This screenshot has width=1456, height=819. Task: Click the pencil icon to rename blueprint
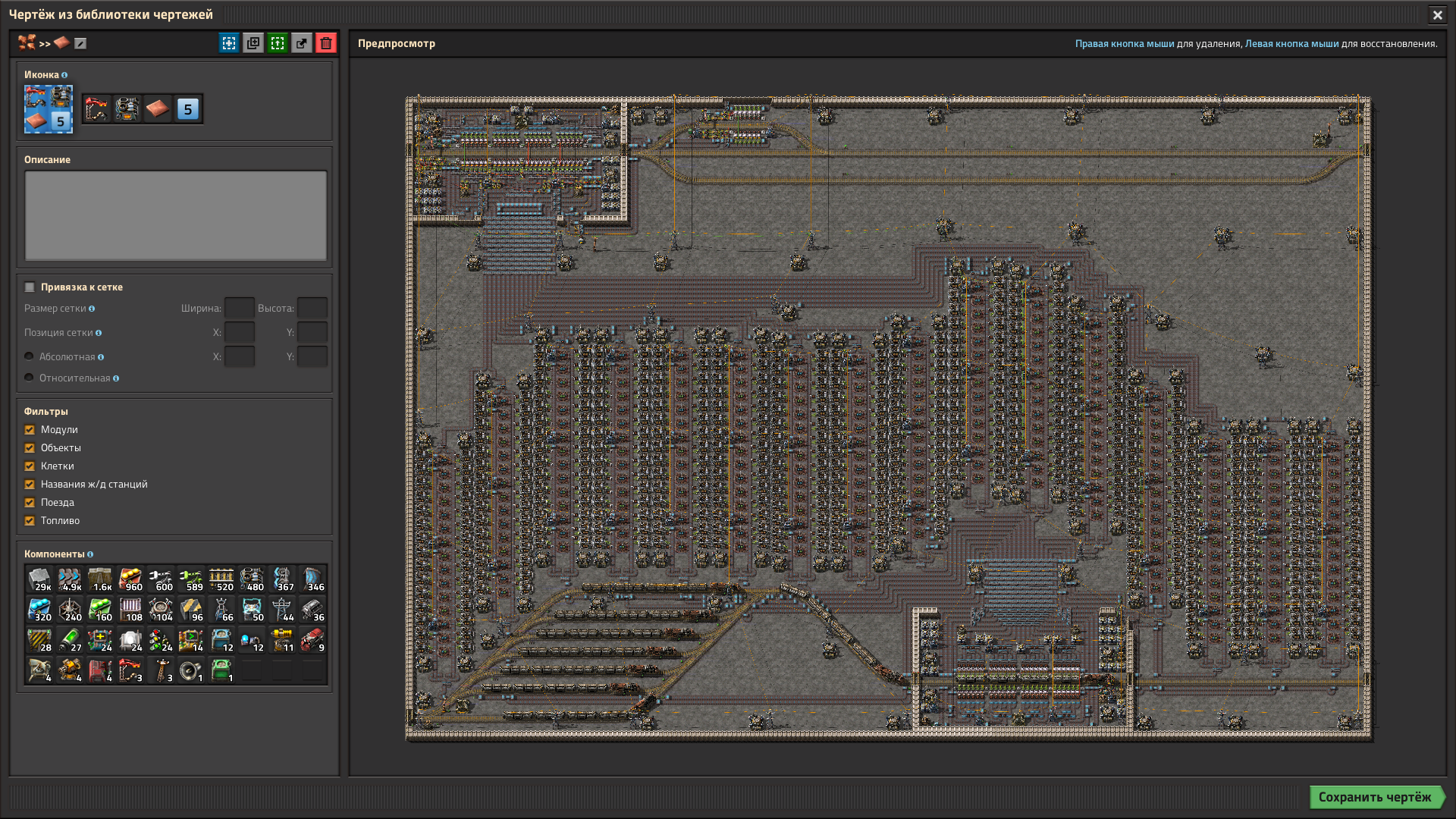click(80, 44)
